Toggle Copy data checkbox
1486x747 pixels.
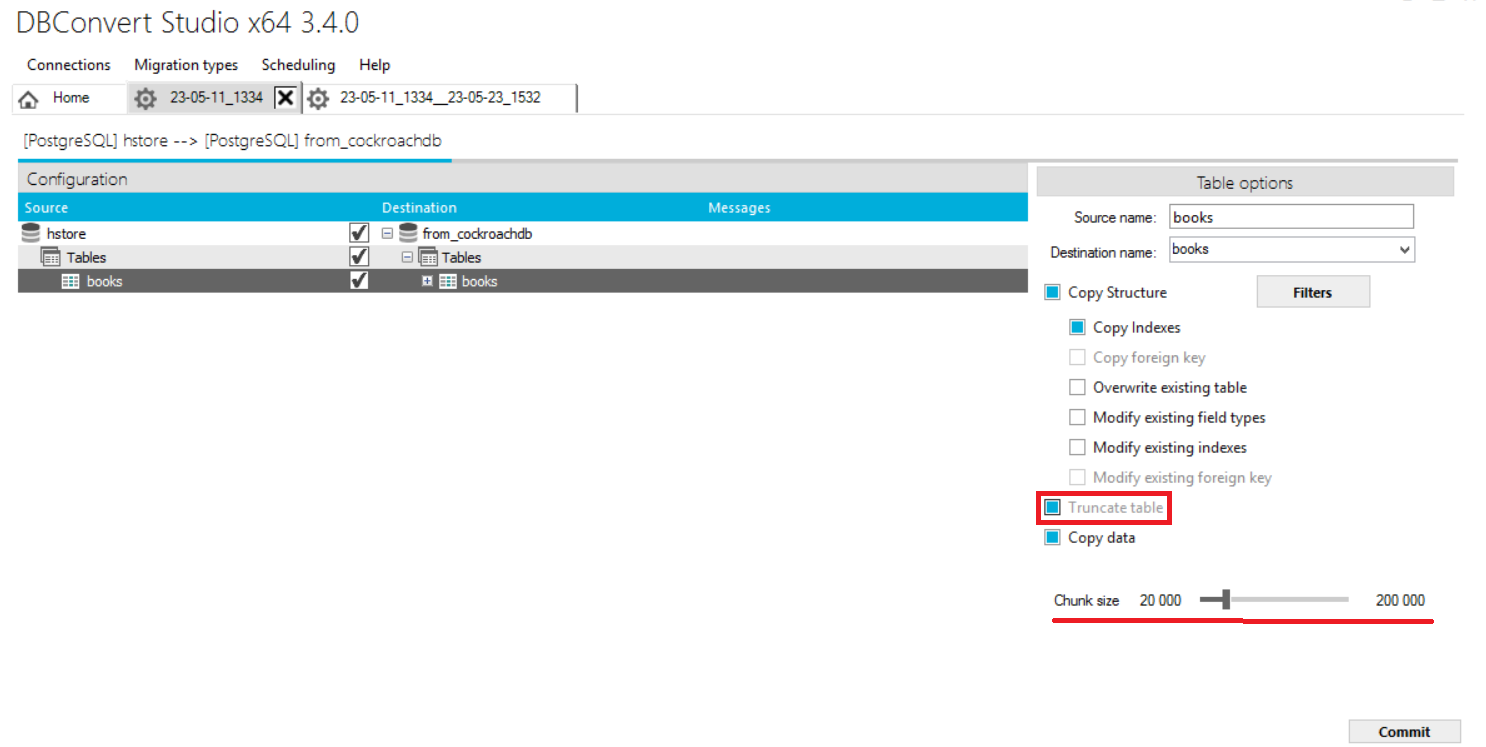pyautogui.click(x=1052, y=537)
